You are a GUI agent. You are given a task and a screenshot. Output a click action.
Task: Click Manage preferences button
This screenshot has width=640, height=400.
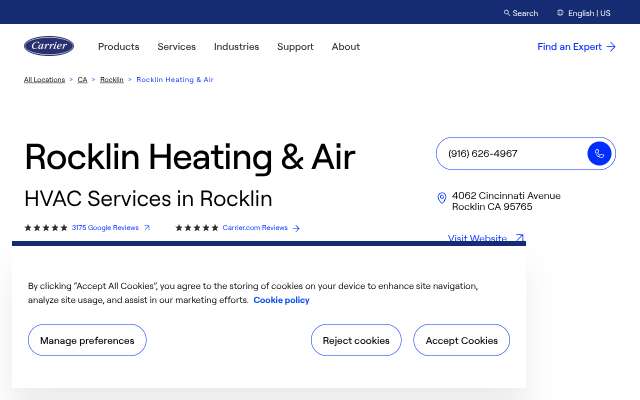click(x=87, y=340)
